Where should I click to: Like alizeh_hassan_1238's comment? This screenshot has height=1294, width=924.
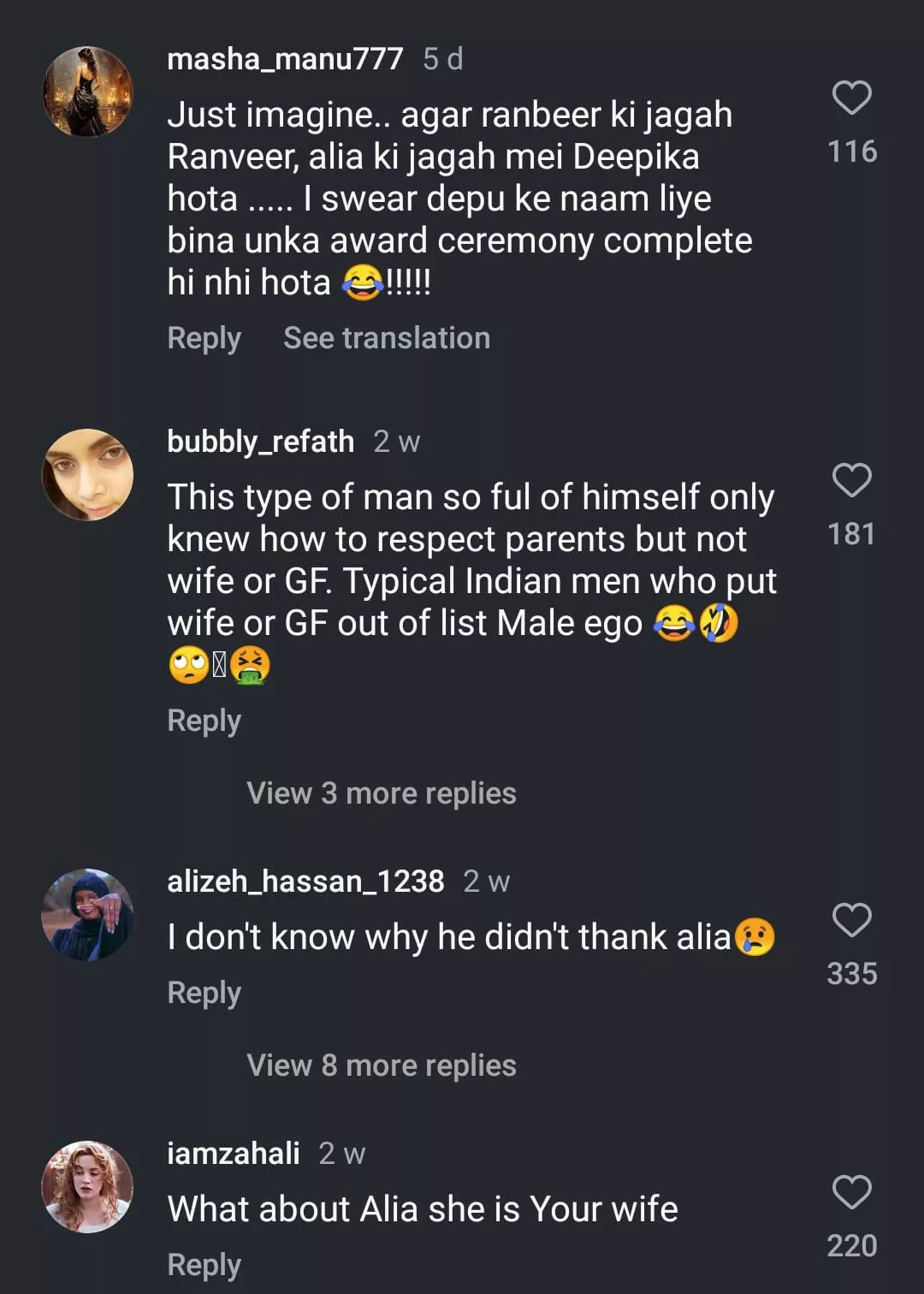point(851,921)
